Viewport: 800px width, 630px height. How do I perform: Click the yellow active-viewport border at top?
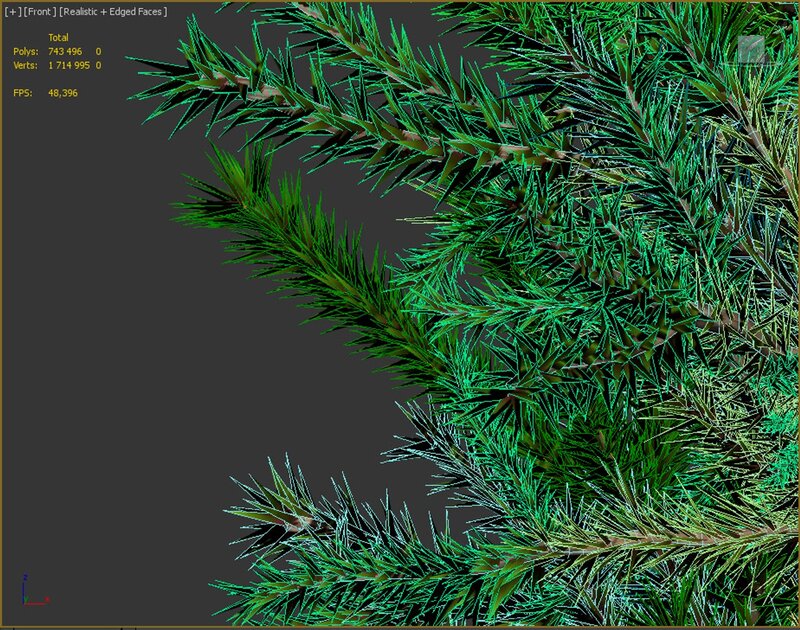[x=400, y=1]
